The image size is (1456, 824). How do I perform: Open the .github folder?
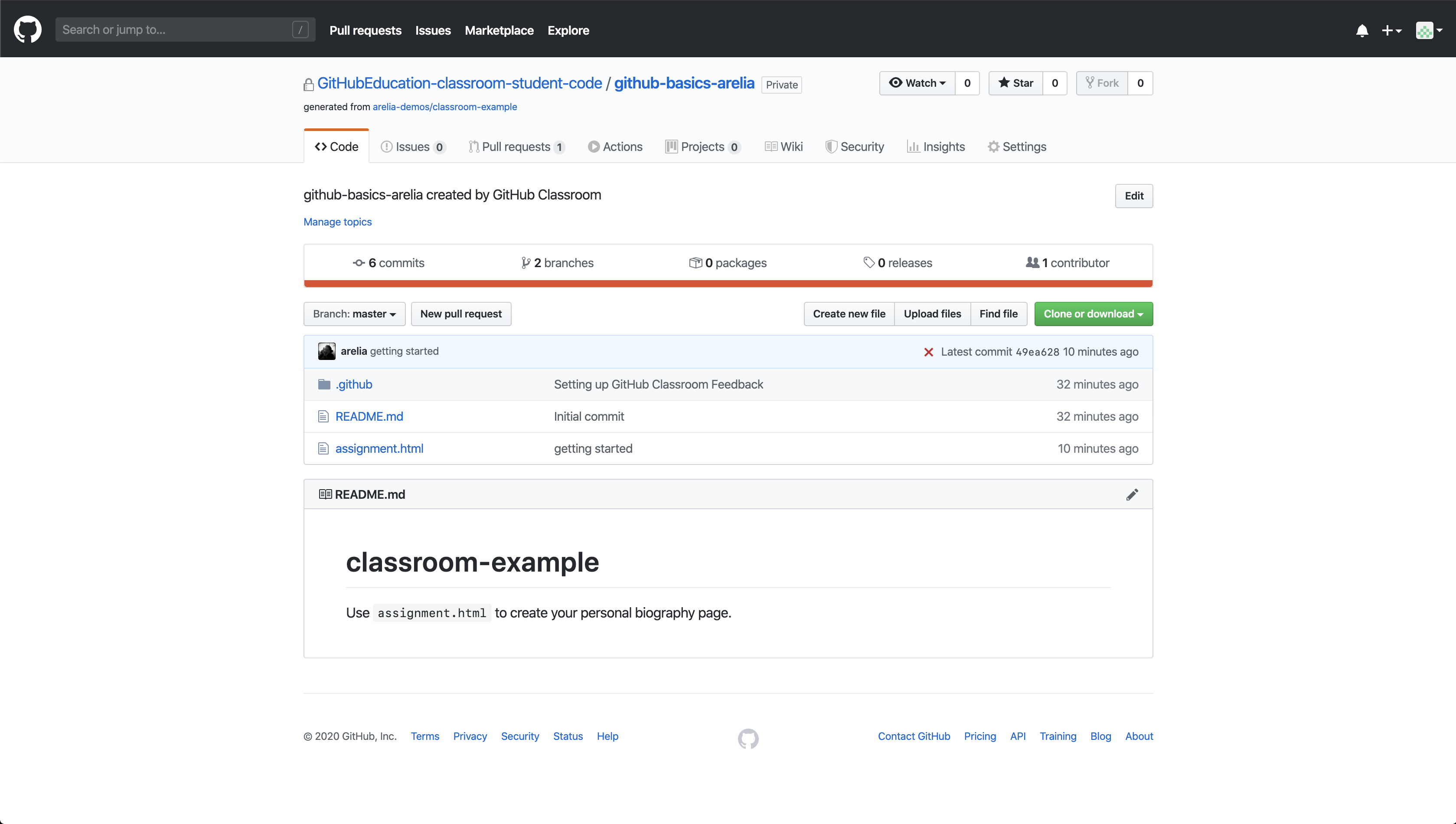pyautogui.click(x=353, y=384)
